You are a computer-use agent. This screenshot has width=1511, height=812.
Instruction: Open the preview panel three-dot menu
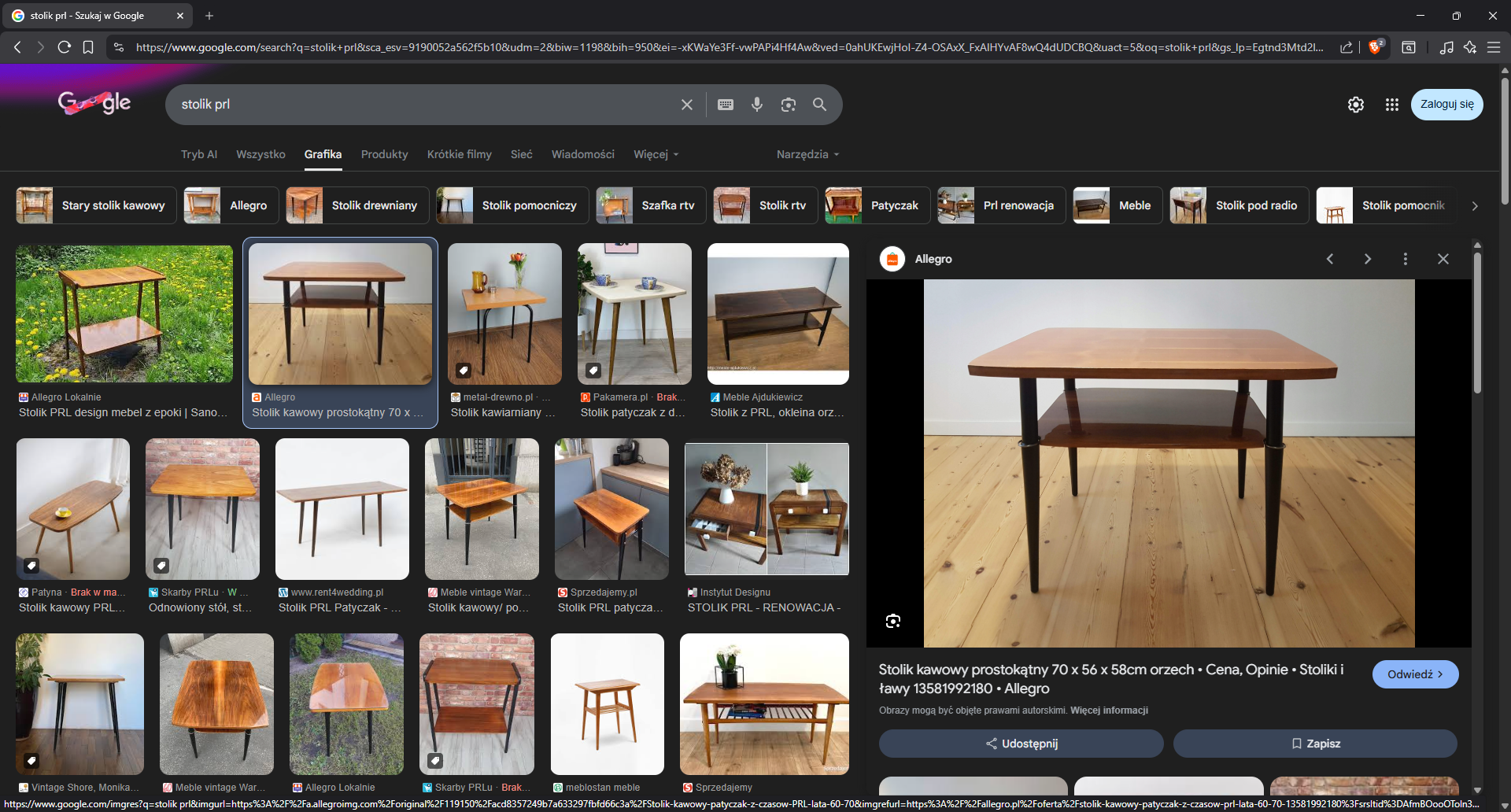pyautogui.click(x=1405, y=259)
